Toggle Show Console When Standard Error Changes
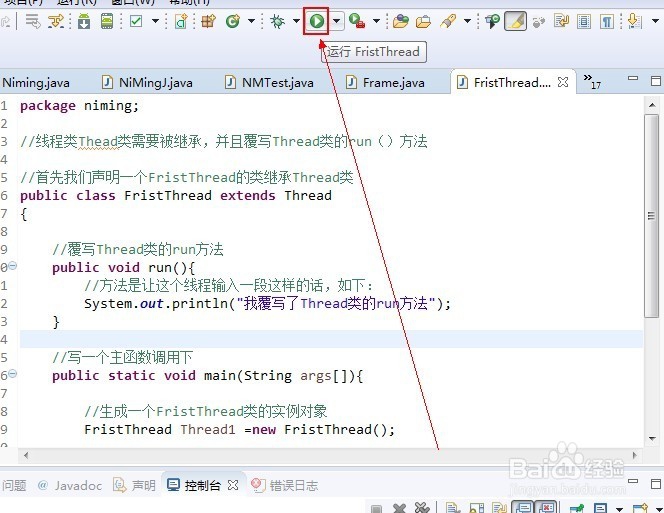Screen dimensions: 664x513 [x=545, y=507]
